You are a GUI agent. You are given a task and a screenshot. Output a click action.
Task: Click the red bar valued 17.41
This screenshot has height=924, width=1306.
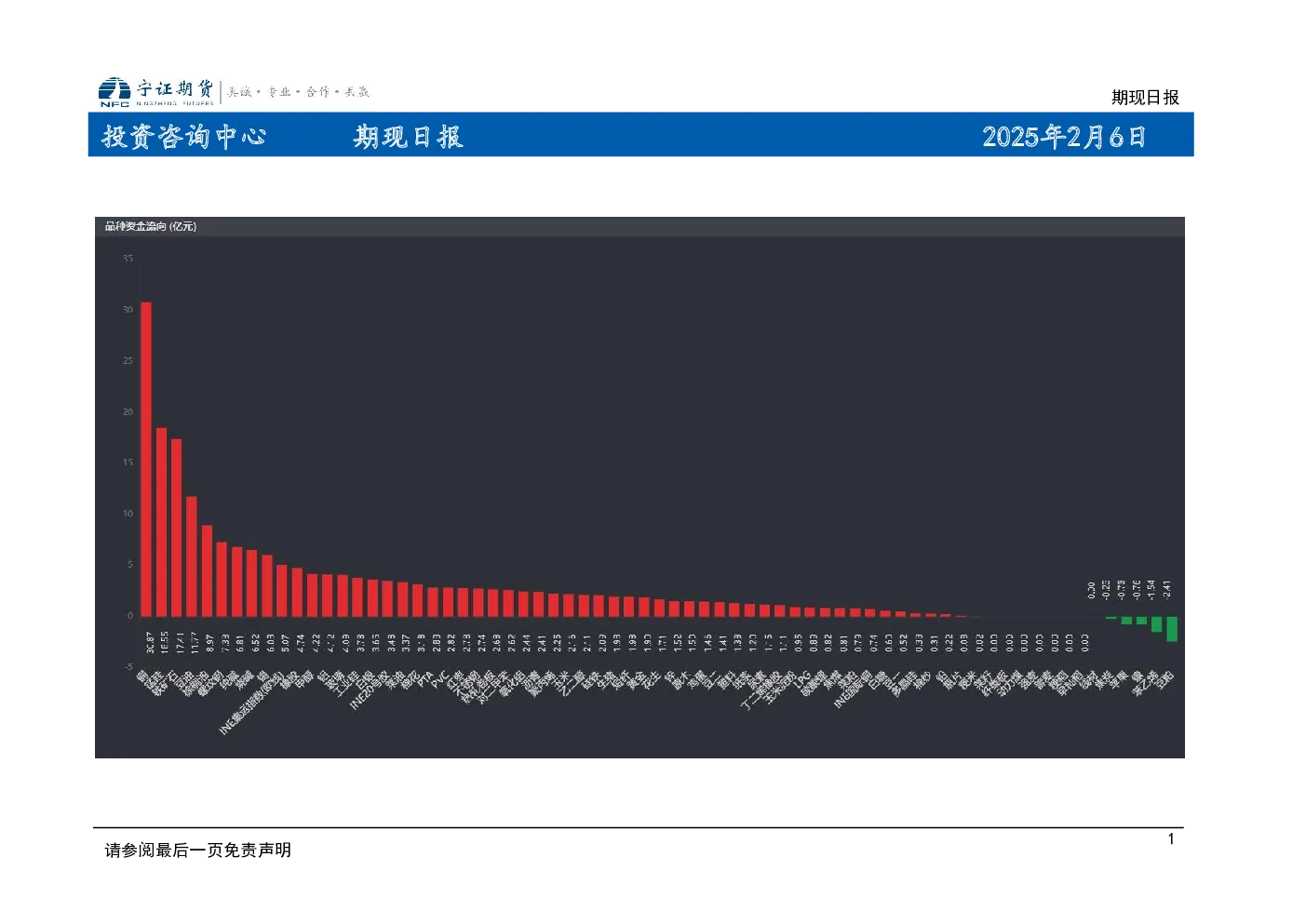(176, 528)
